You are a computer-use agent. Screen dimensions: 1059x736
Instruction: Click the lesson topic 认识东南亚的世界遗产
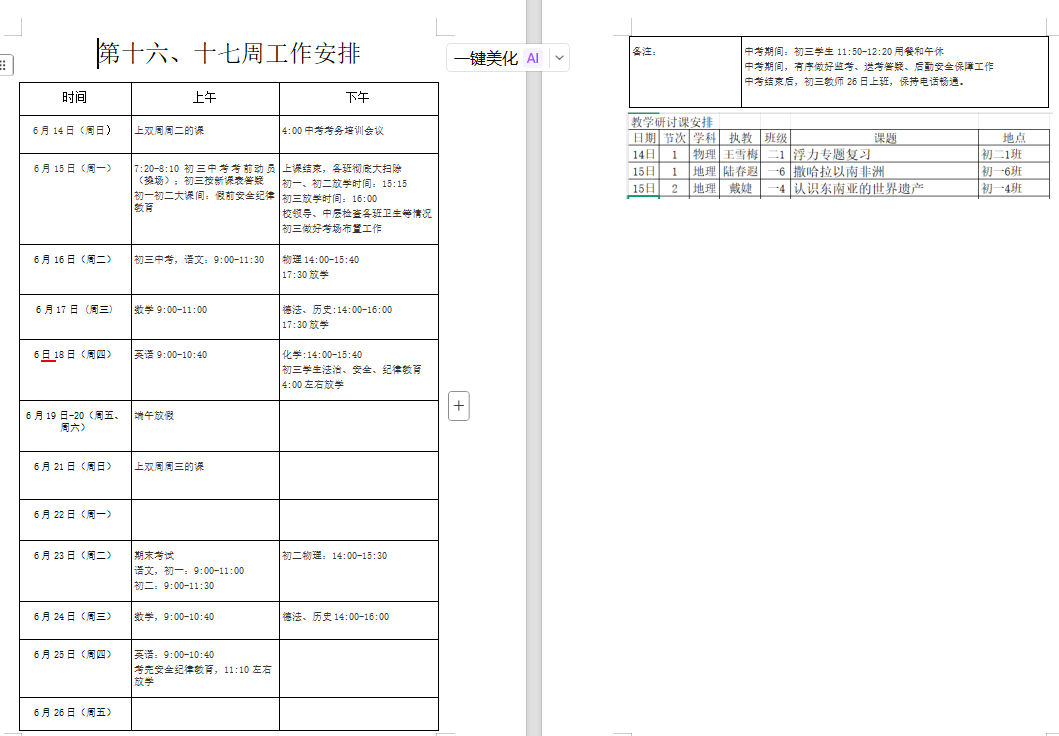pos(858,188)
